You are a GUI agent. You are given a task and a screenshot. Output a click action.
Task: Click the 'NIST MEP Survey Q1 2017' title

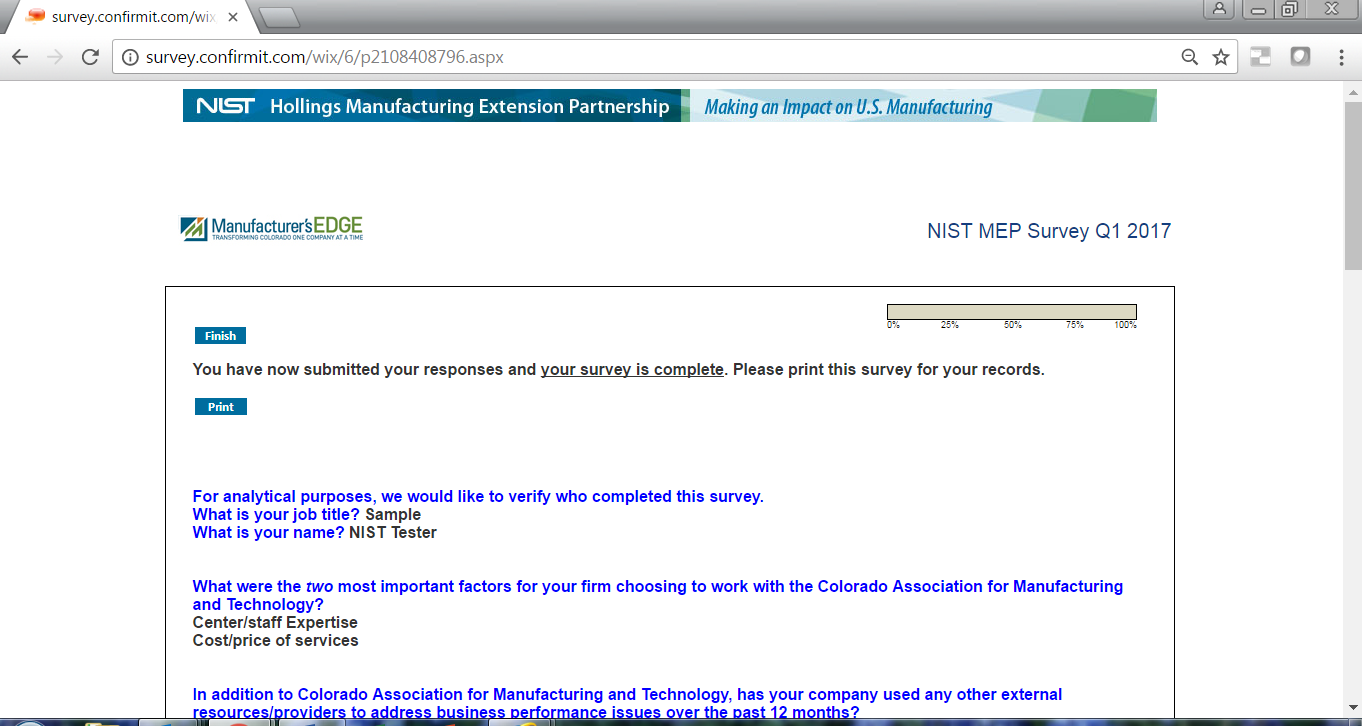(1049, 231)
